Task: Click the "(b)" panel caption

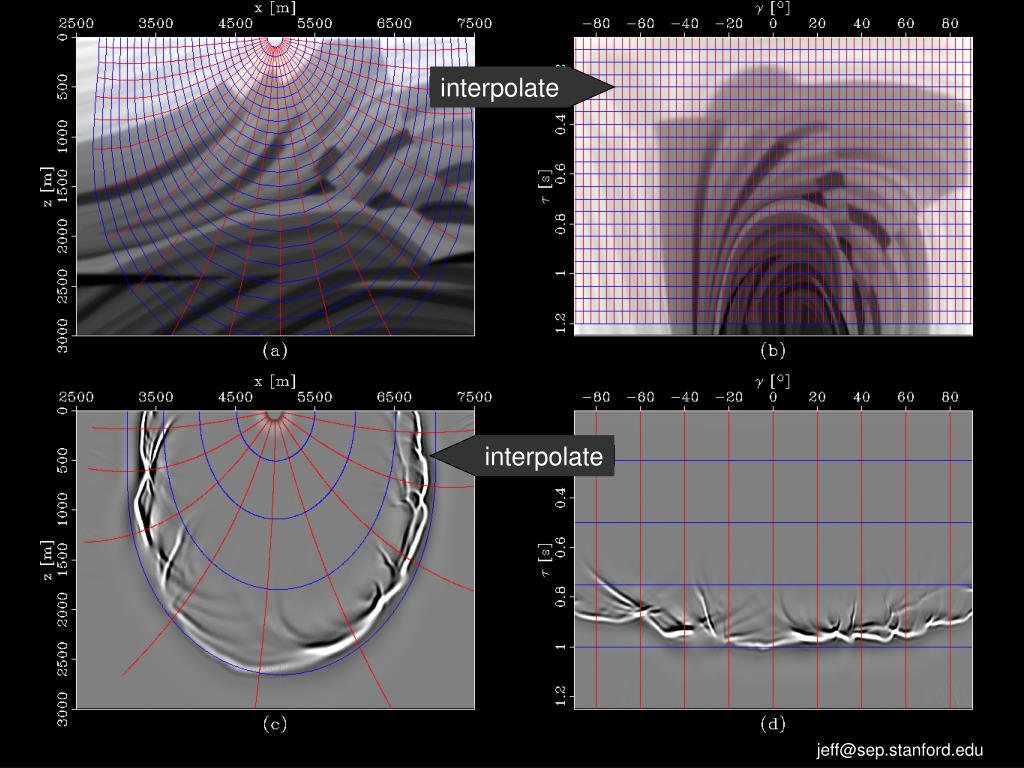Action: click(x=773, y=351)
